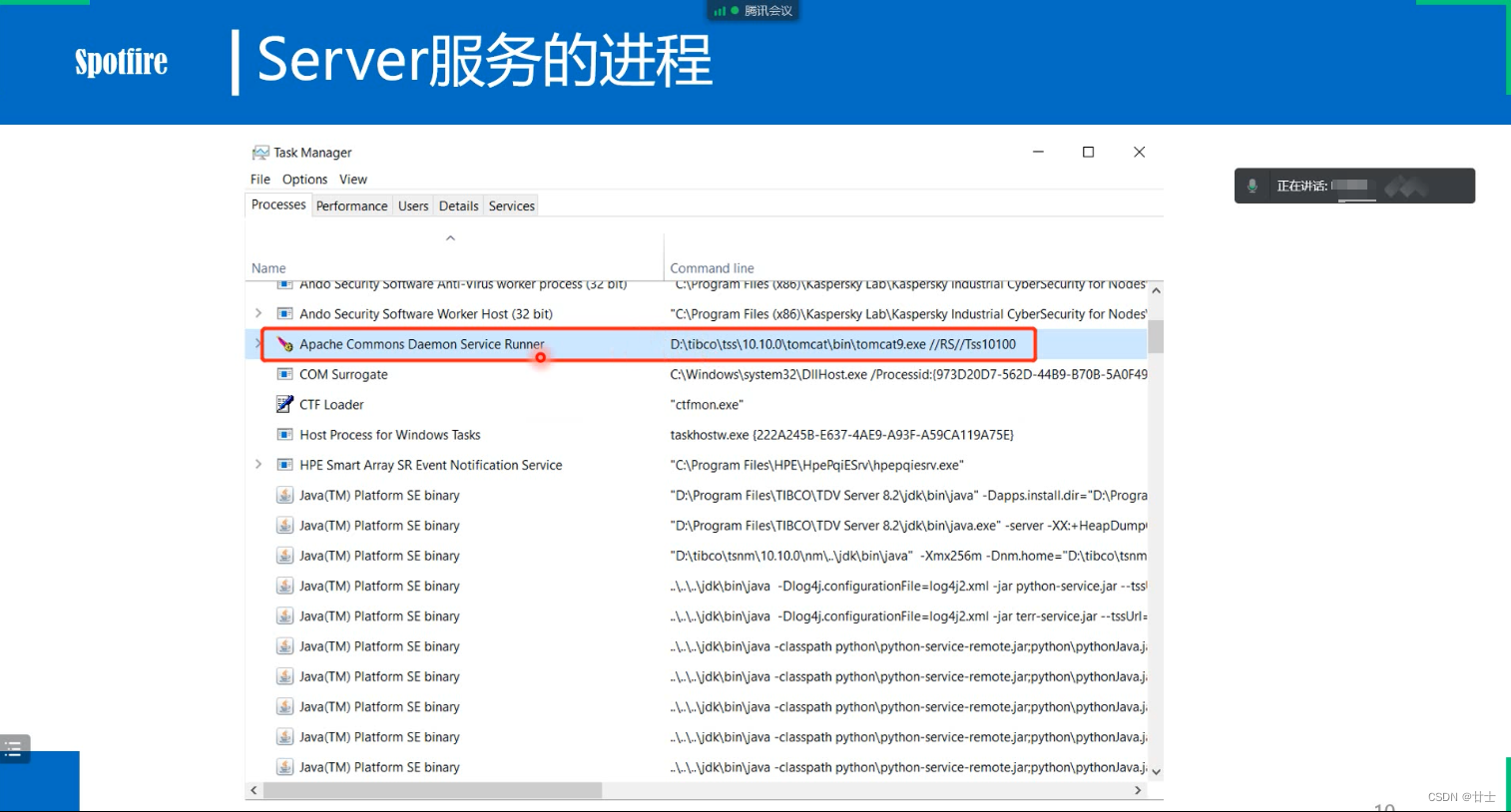This screenshot has width=1511, height=812.
Task: Click the python-service.jar command line cell
Action: [908, 586]
